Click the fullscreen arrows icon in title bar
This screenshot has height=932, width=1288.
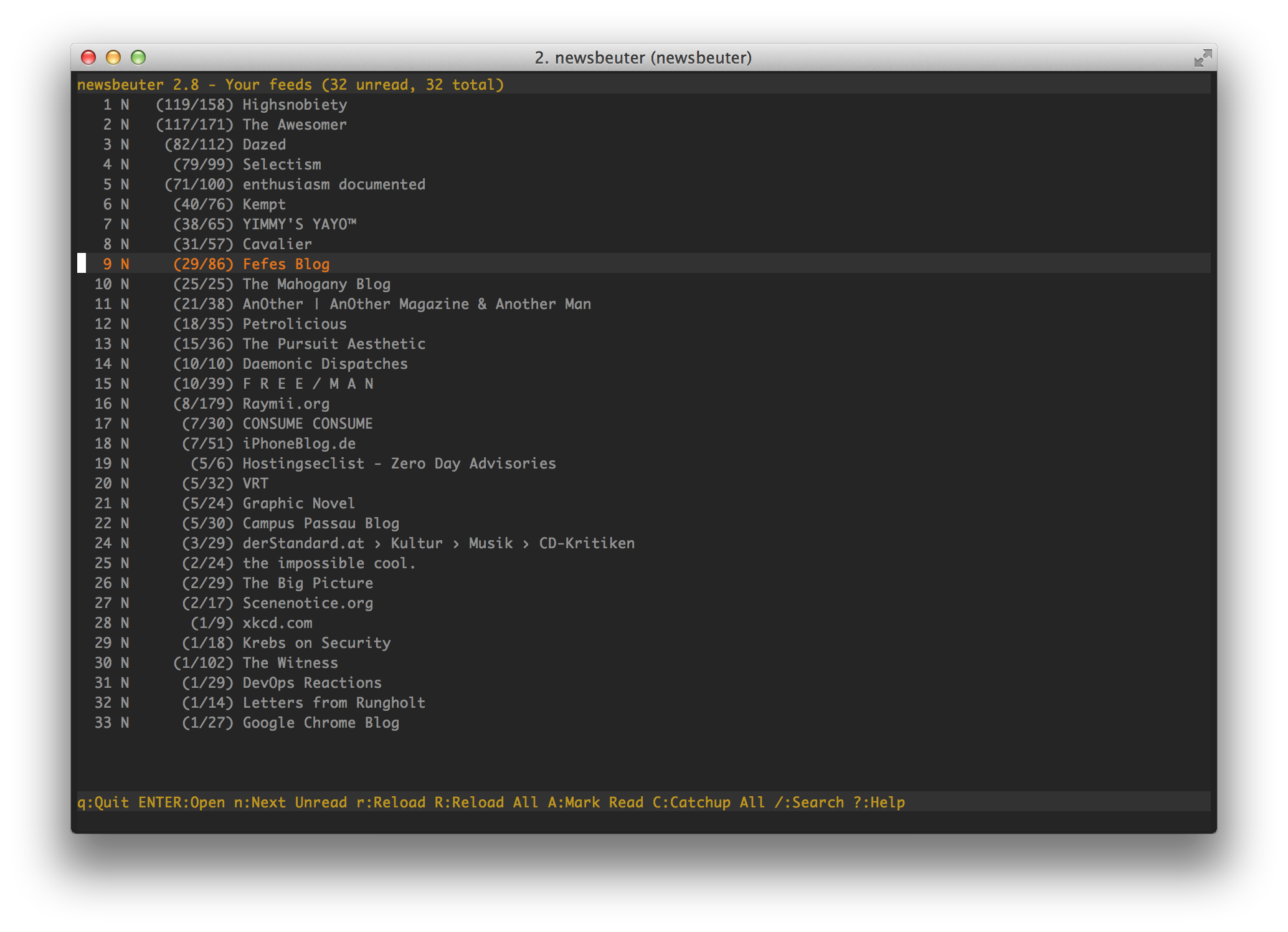(x=1202, y=58)
